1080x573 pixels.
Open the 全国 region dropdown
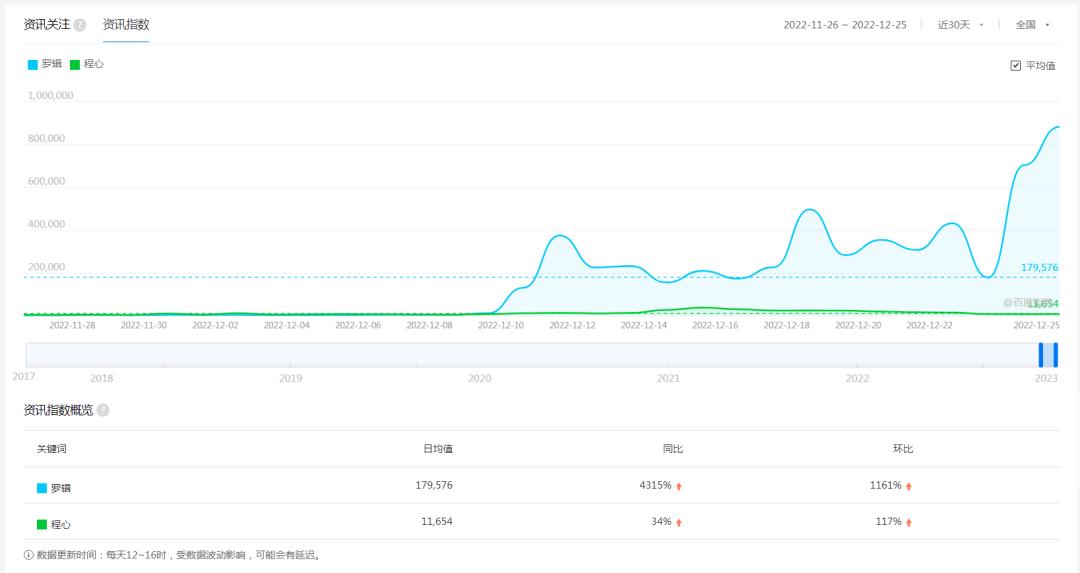pos(1032,25)
